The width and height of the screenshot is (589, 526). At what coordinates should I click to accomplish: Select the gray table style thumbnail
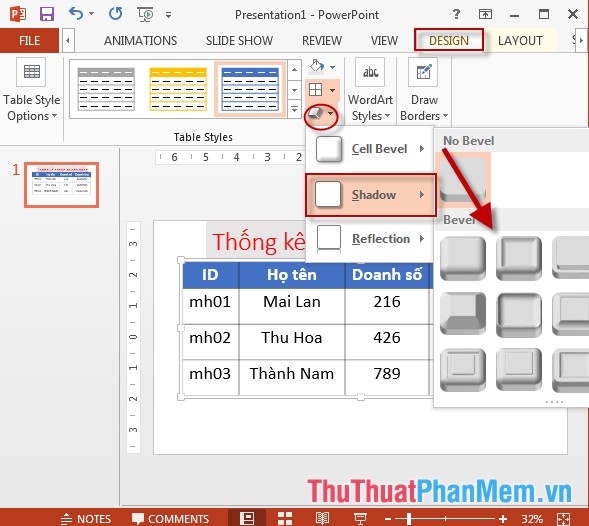(106, 89)
